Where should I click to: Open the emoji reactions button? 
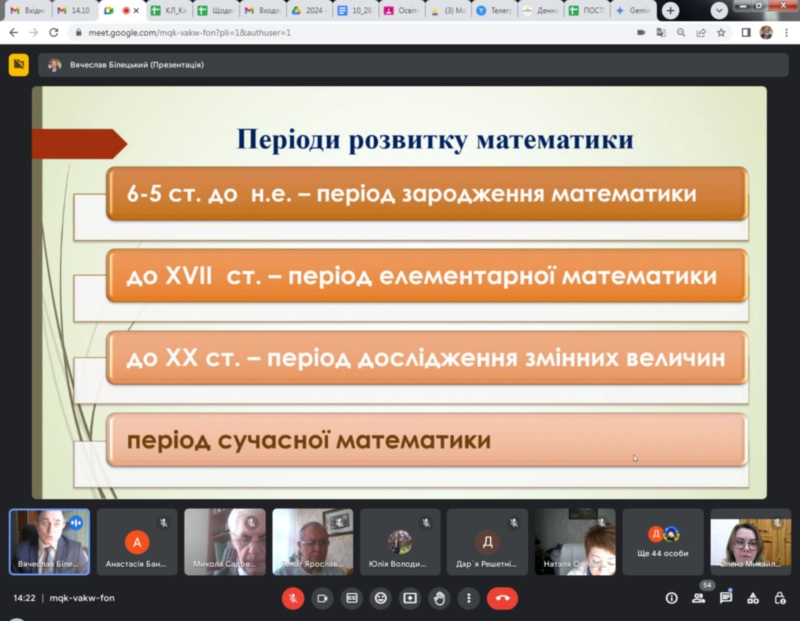coord(380,598)
